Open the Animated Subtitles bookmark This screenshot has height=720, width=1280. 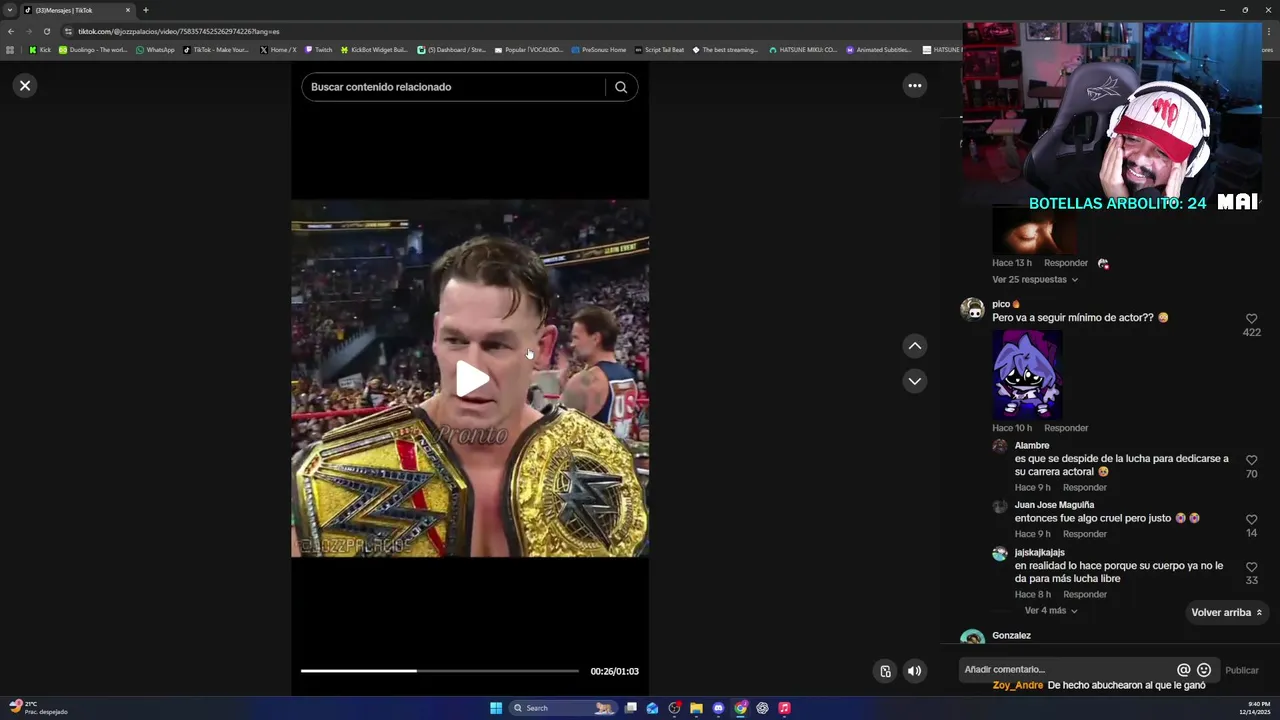[x=879, y=50]
